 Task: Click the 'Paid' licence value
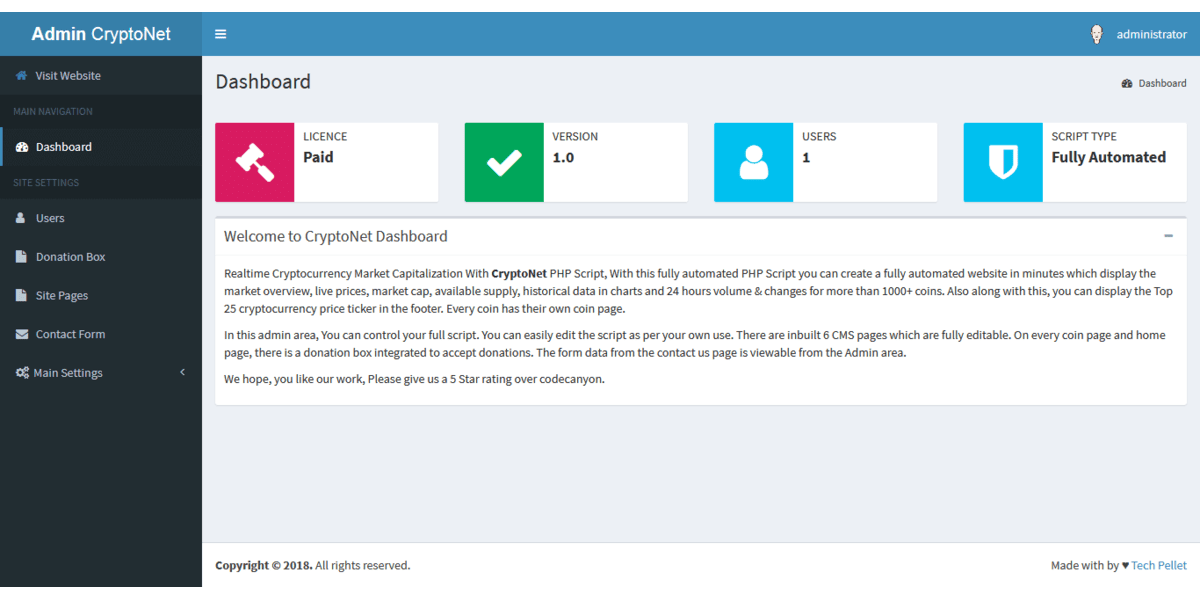(318, 157)
